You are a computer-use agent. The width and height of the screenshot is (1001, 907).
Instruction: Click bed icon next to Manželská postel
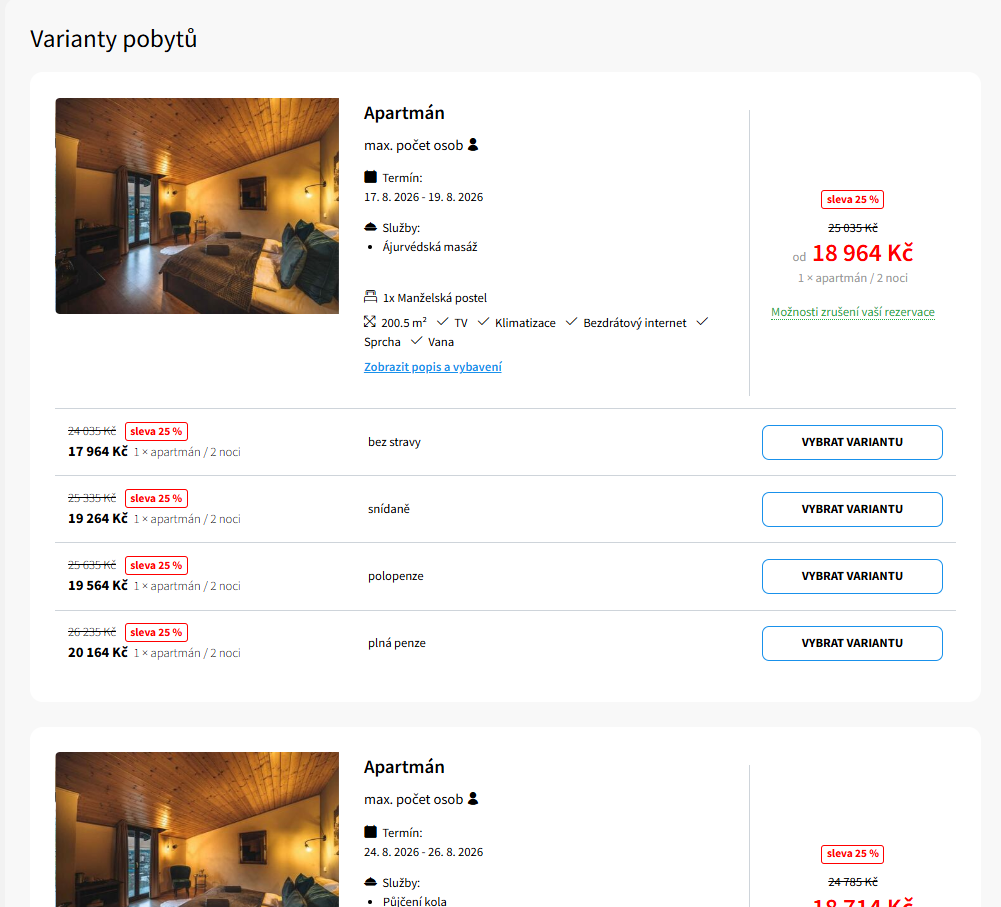[370, 296]
